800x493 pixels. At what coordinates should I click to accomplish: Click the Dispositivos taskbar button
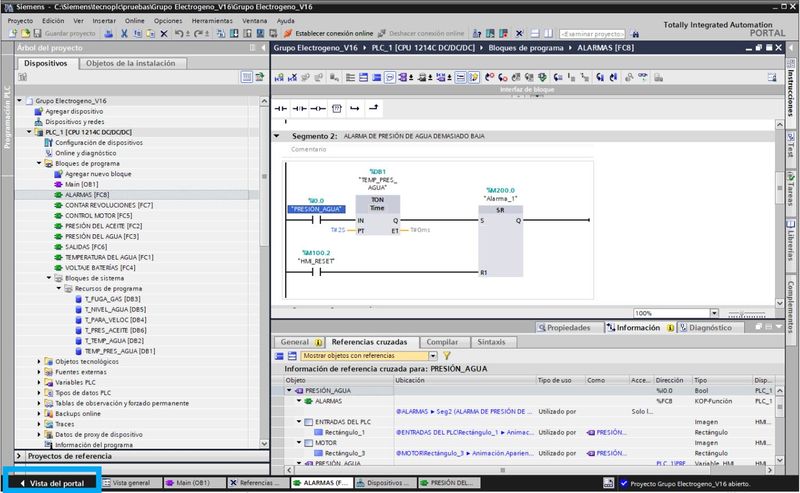pyautogui.click(x=385, y=483)
